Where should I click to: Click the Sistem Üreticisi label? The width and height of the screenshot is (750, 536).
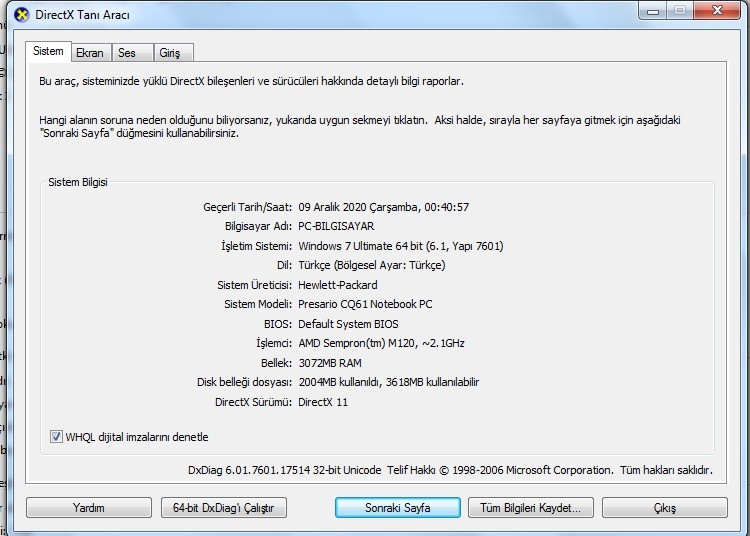click(254, 285)
